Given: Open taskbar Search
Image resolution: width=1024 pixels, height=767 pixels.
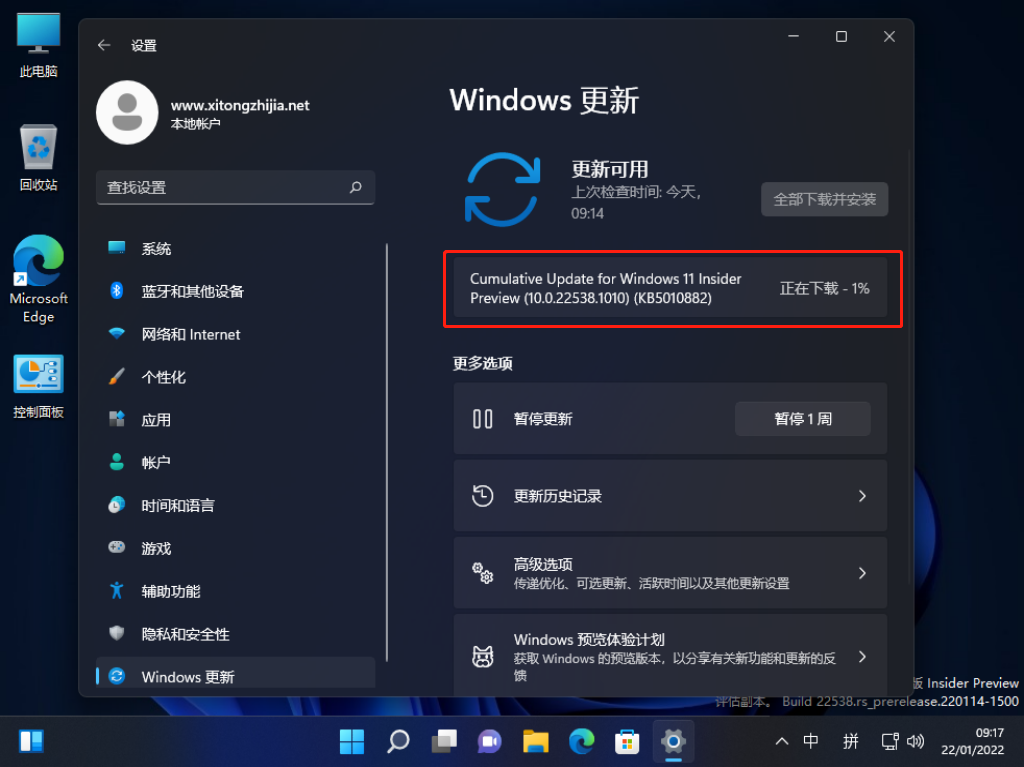Looking at the screenshot, I should coord(398,742).
